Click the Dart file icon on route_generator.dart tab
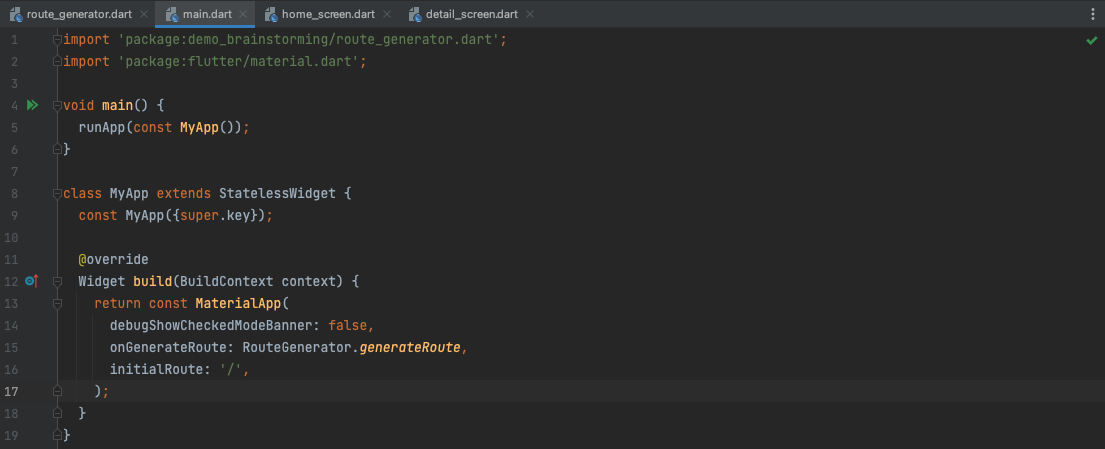Screen dimensions: 1105x449 [x=16, y=14]
